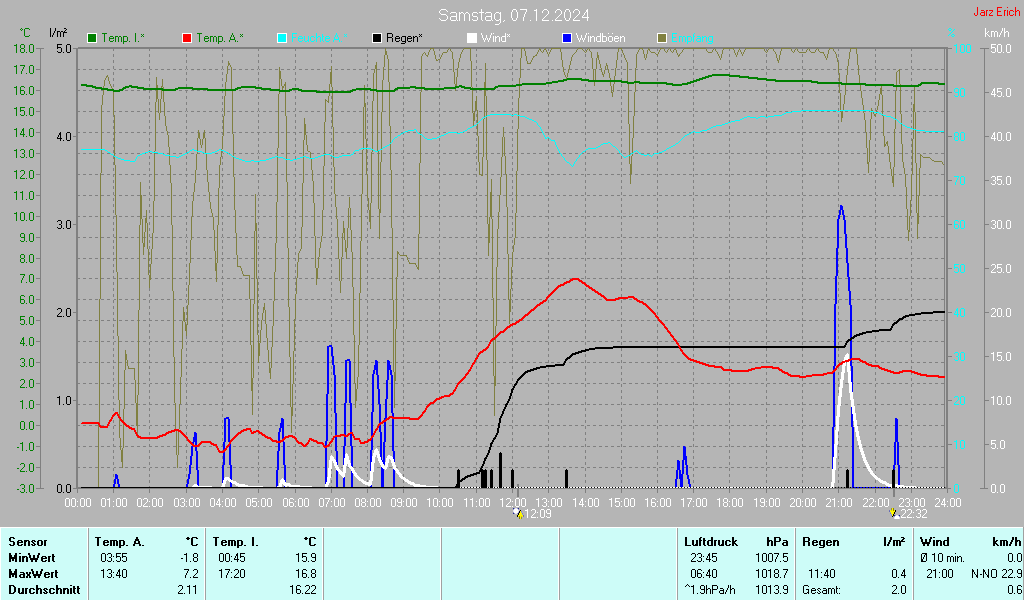Click the Sensor column header
1024x600 pixels.
tap(28, 542)
